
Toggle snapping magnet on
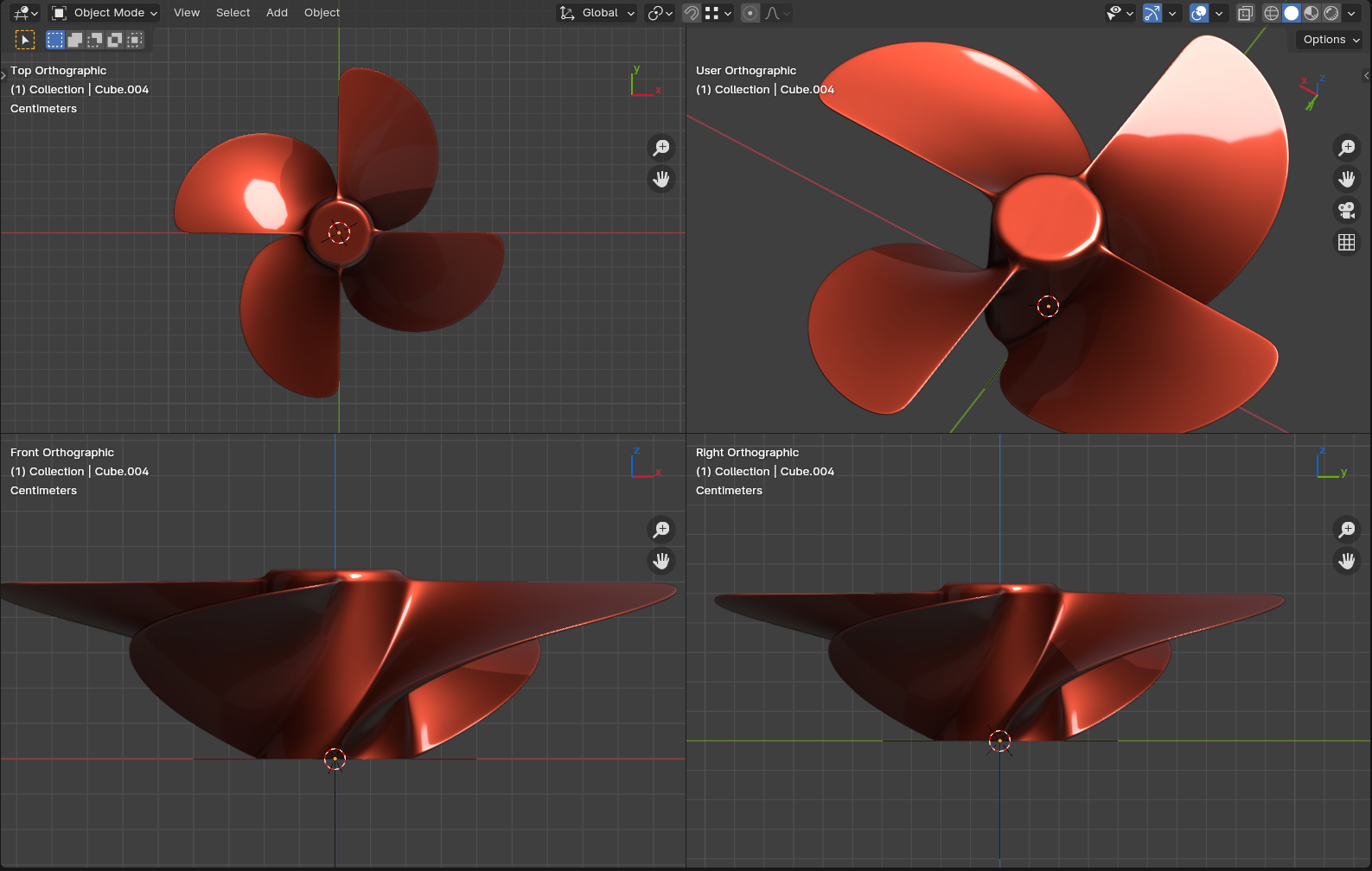(691, 13)
